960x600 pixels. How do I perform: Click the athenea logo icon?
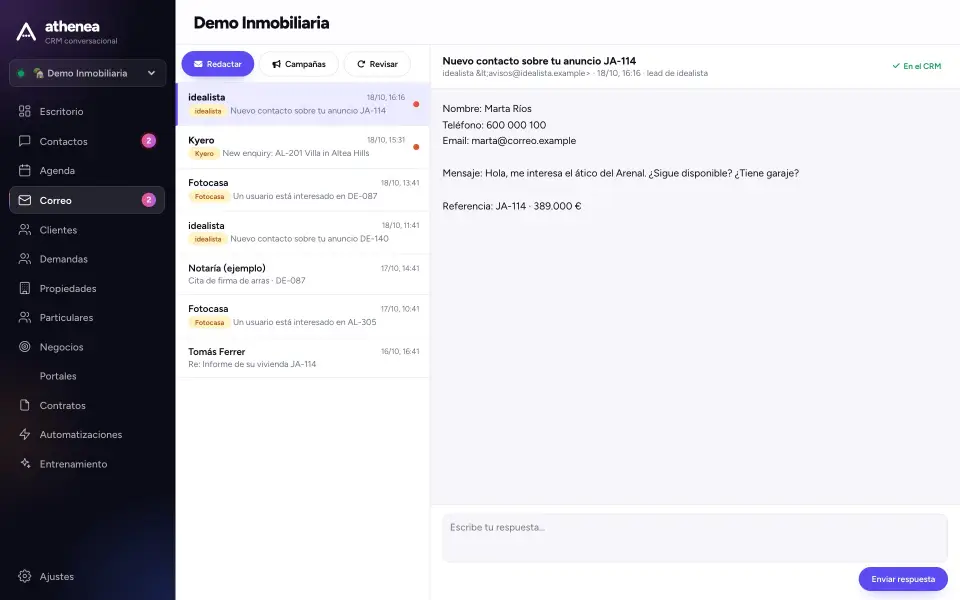tap(26, 32)
